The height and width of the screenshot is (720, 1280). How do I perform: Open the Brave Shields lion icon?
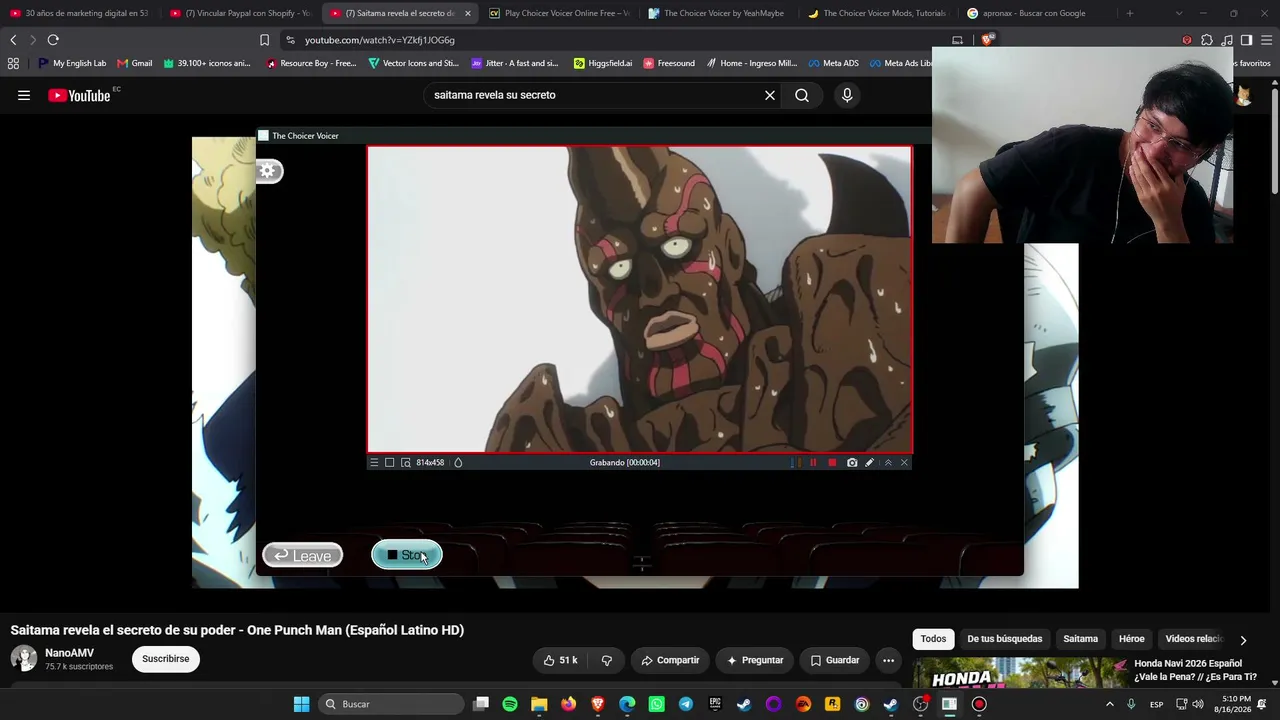987,40
